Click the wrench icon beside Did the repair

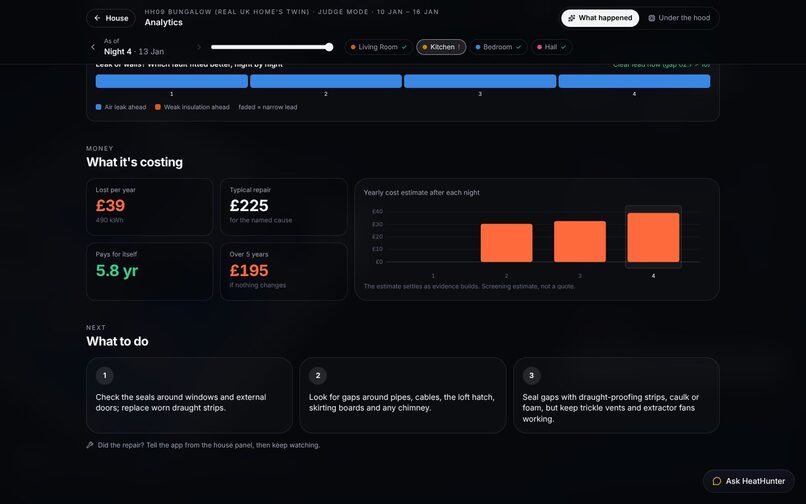pos(90,445)
